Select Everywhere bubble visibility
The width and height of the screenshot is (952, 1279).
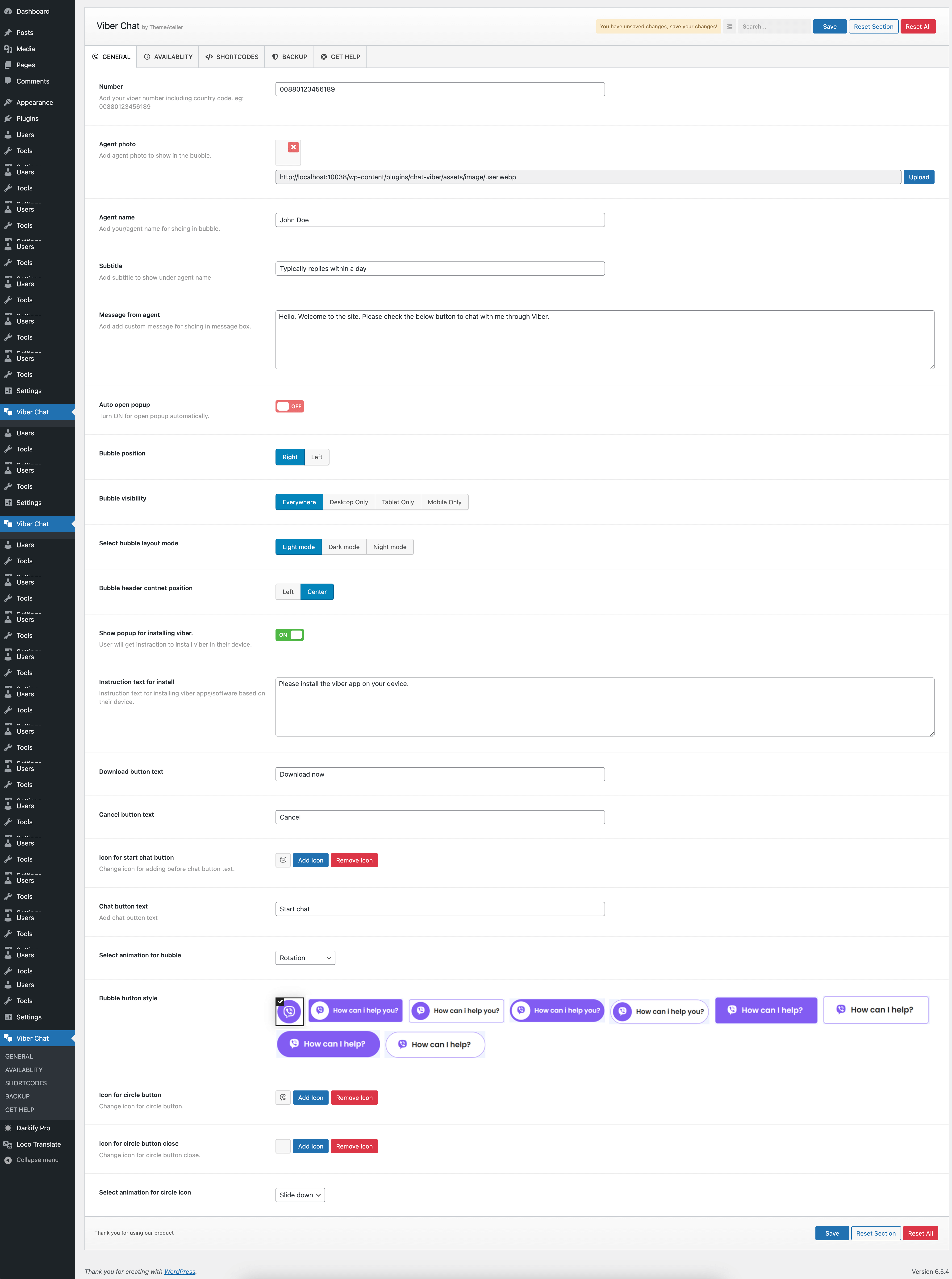(299, 502)
